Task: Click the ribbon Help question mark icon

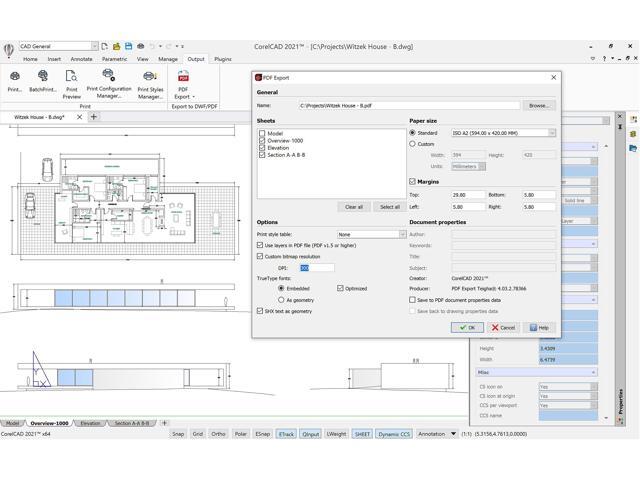Action: (604, 59)
